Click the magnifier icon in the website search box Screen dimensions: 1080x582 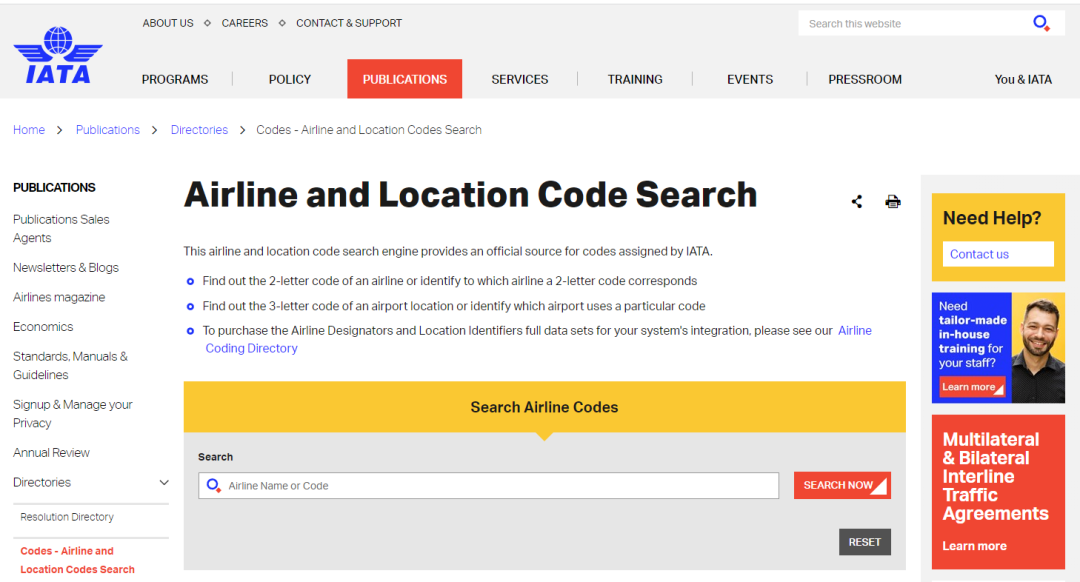(1041, 23)
